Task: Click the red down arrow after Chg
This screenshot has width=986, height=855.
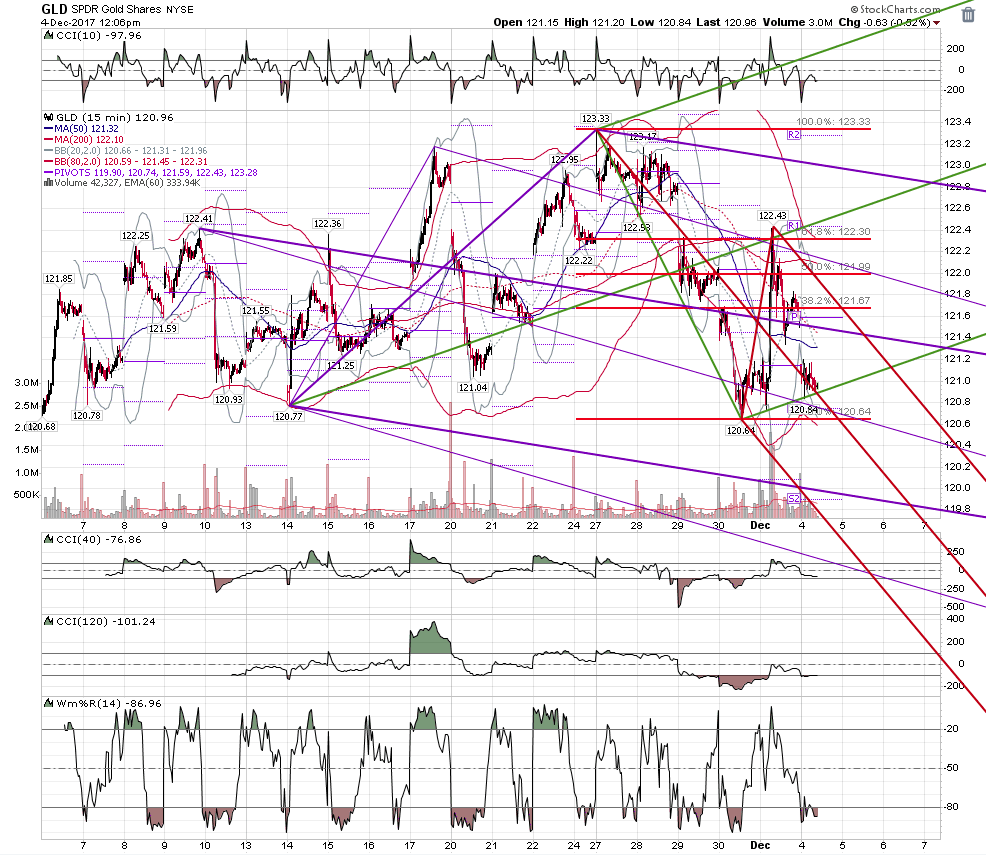Action: click(936, 23)
